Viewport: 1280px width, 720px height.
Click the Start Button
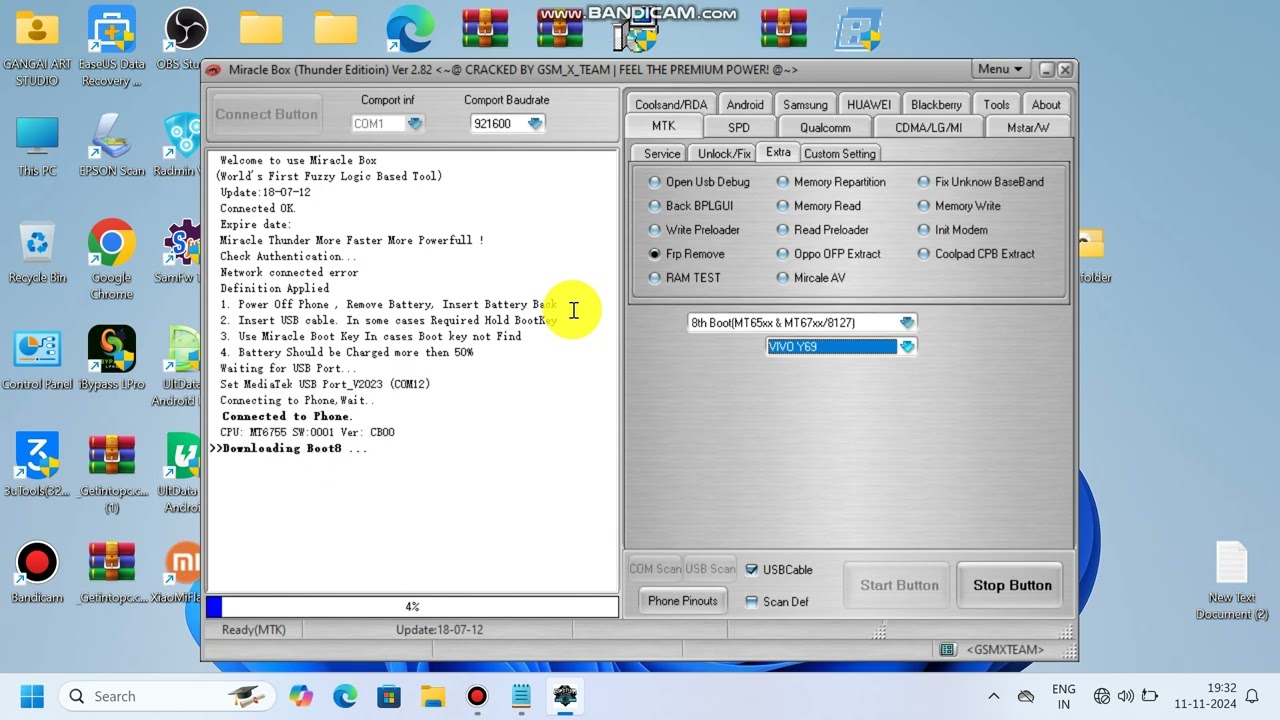899,586
